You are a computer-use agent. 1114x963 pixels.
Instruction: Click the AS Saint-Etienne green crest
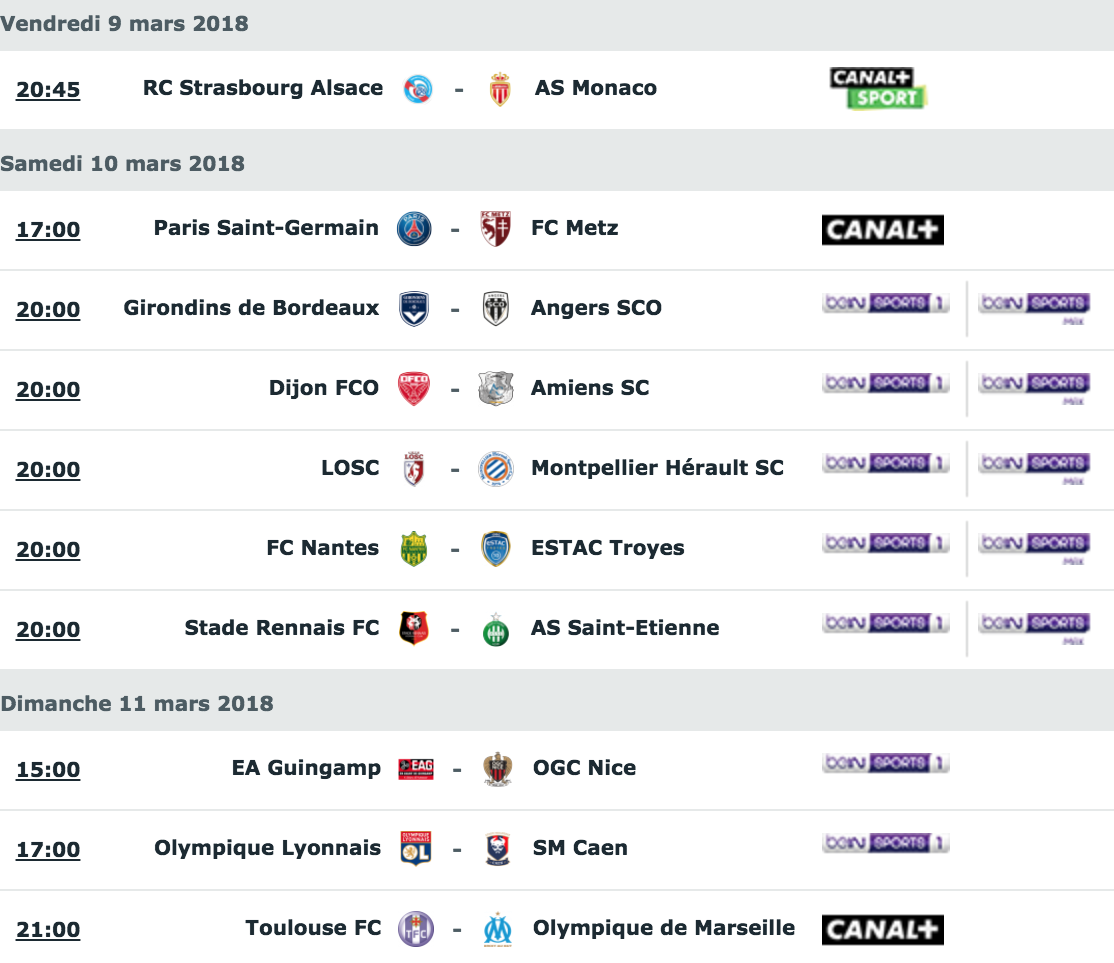coord(496,630)
